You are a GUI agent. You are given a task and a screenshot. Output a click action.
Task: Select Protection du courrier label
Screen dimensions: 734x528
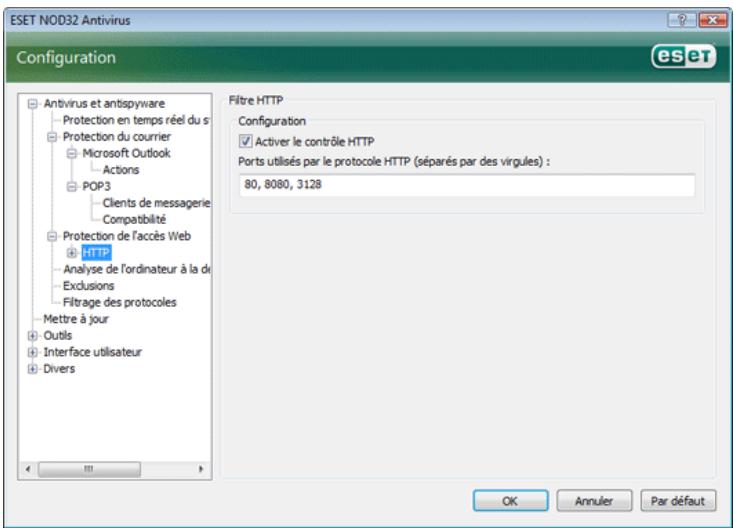(117, 137)
